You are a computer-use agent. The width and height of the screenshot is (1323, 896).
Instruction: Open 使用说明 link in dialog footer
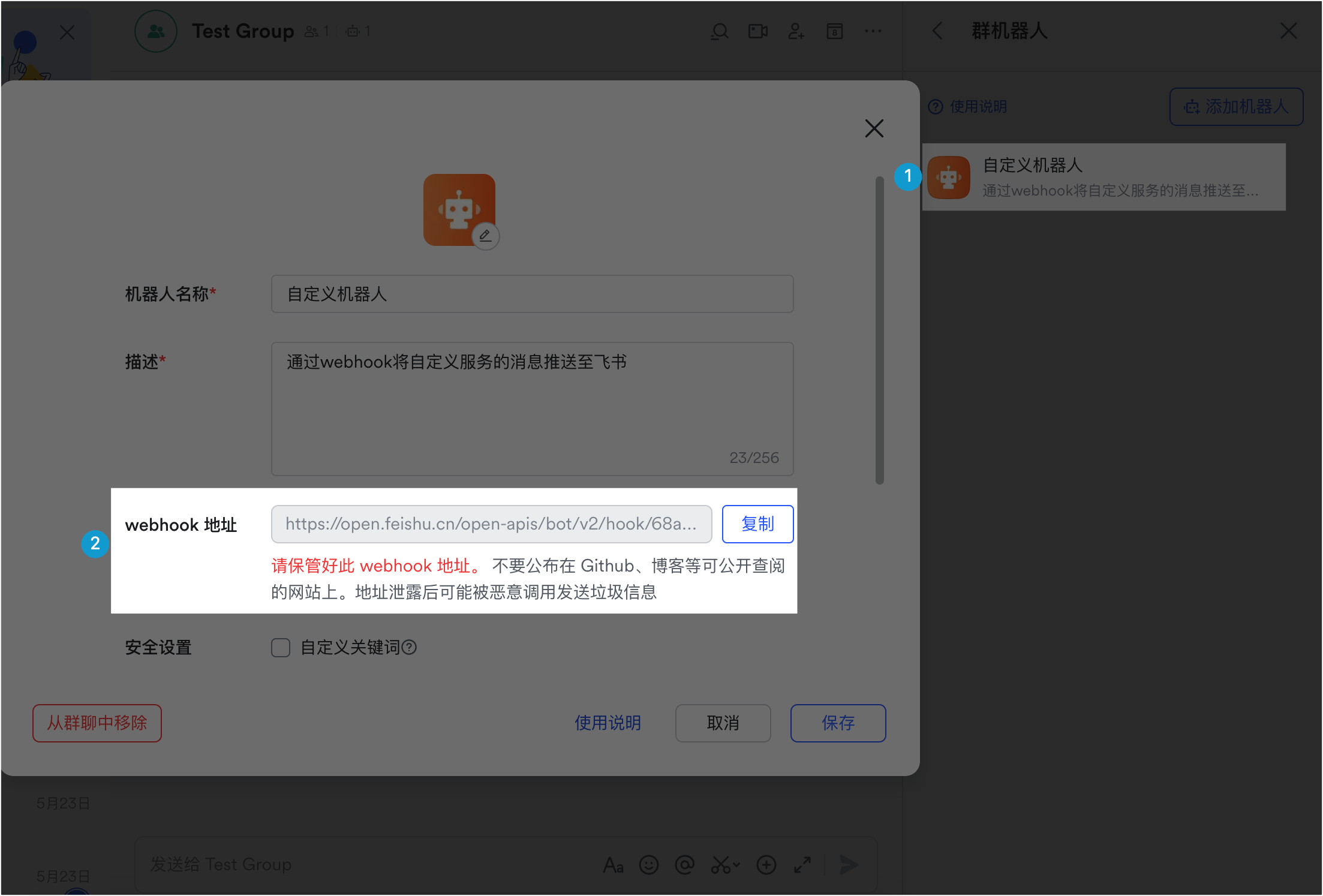tap(608, 723)
